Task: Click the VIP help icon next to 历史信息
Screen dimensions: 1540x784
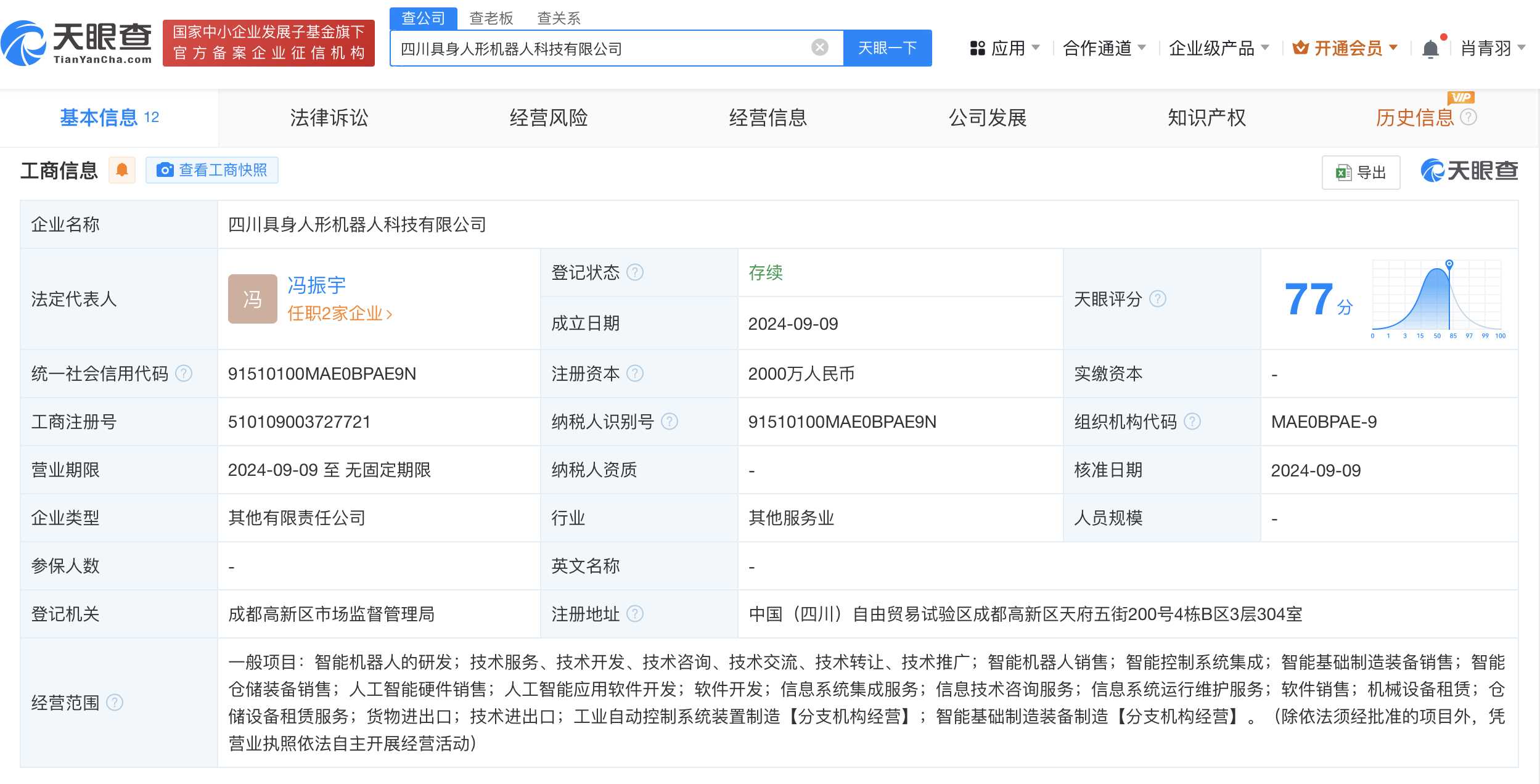Action: coord(1469,118)
